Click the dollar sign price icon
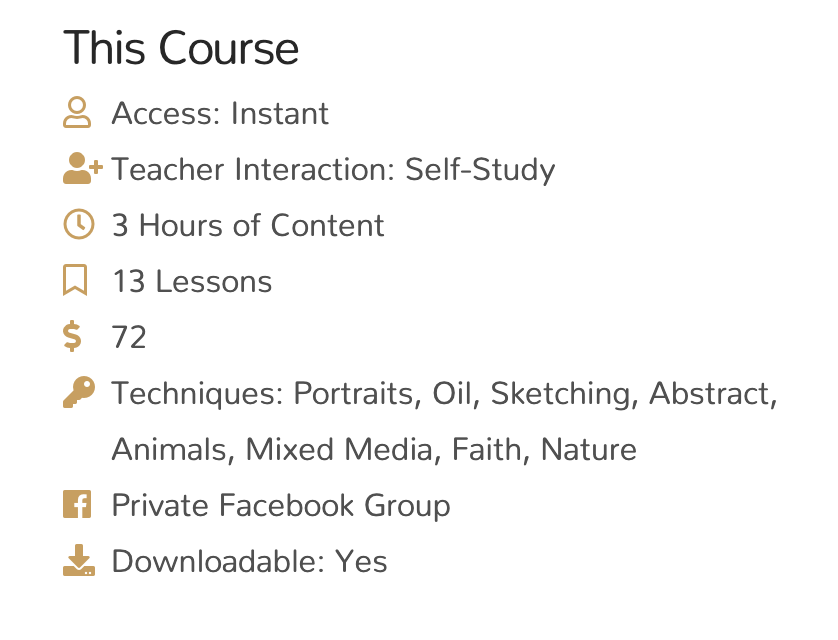Screen dimensions: 838x640 pyautogui.click(x=72, y=336)
